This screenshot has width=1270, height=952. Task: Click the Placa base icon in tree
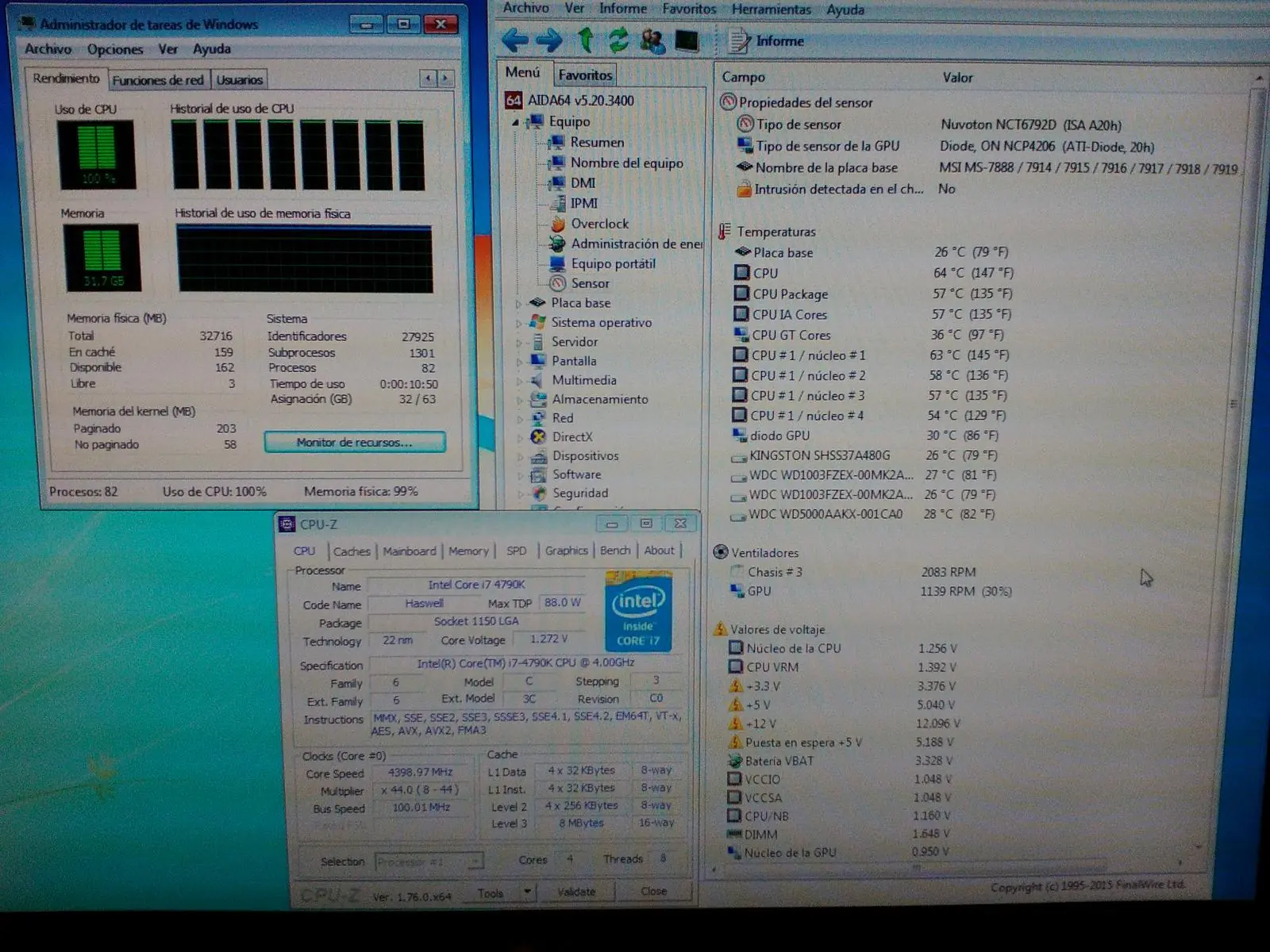[x=538, y=302]
